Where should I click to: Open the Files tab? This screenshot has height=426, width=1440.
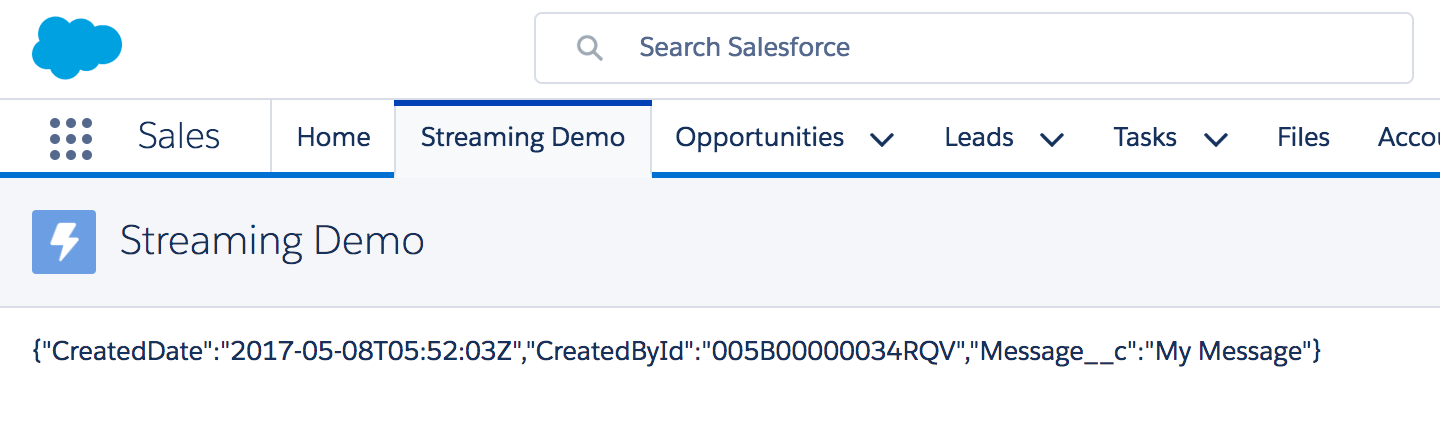[x=1303, y=137]
